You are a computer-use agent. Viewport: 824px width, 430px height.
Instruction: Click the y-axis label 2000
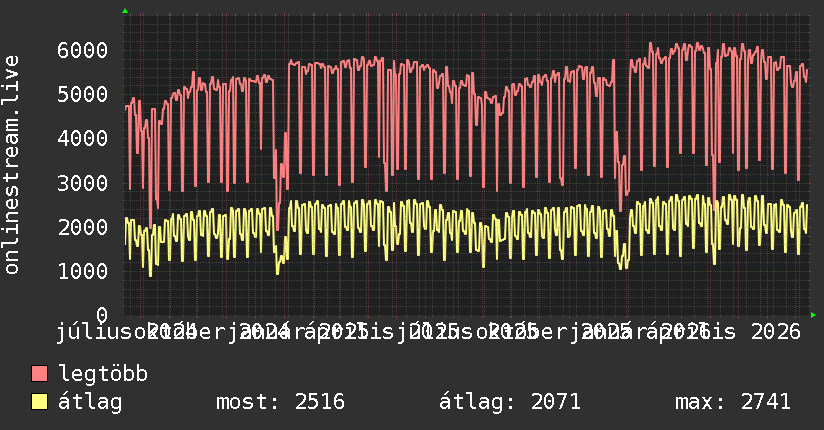tap(83, 227)
